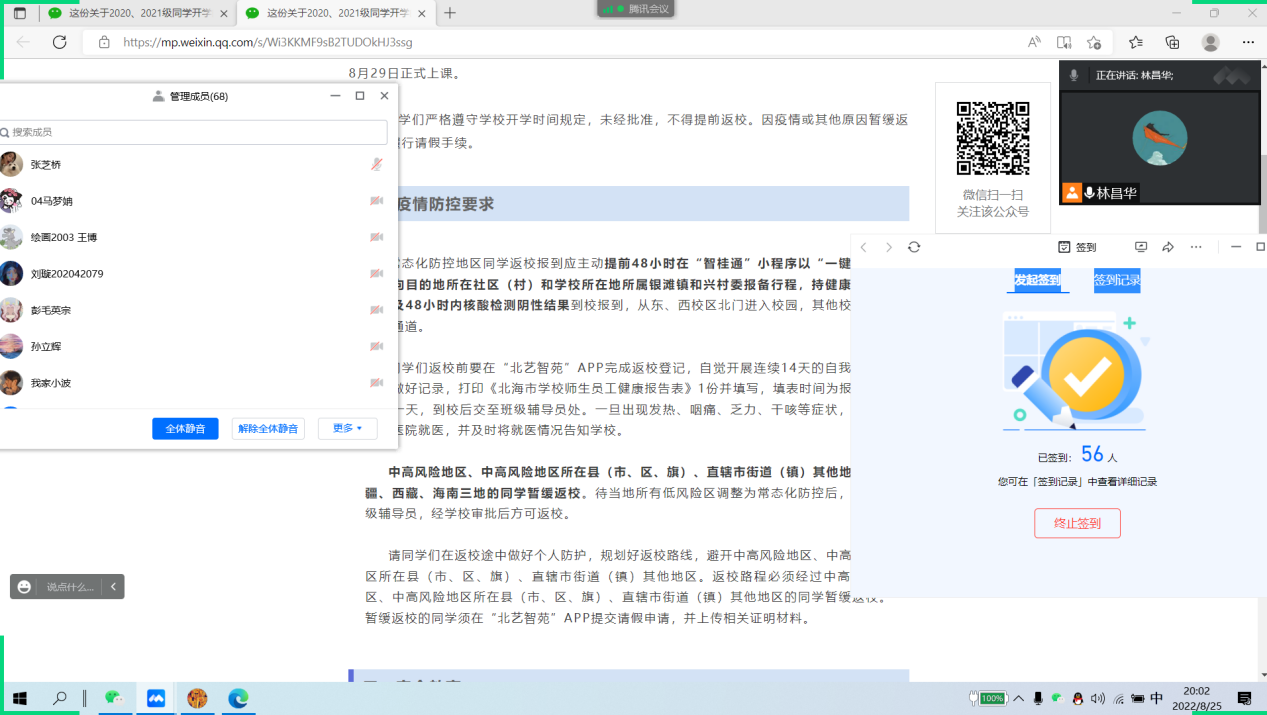Viewport: 1267px width, 715px height.
Task: Switch to the 签到记录 tab
Action: [x=1116, y=281]
